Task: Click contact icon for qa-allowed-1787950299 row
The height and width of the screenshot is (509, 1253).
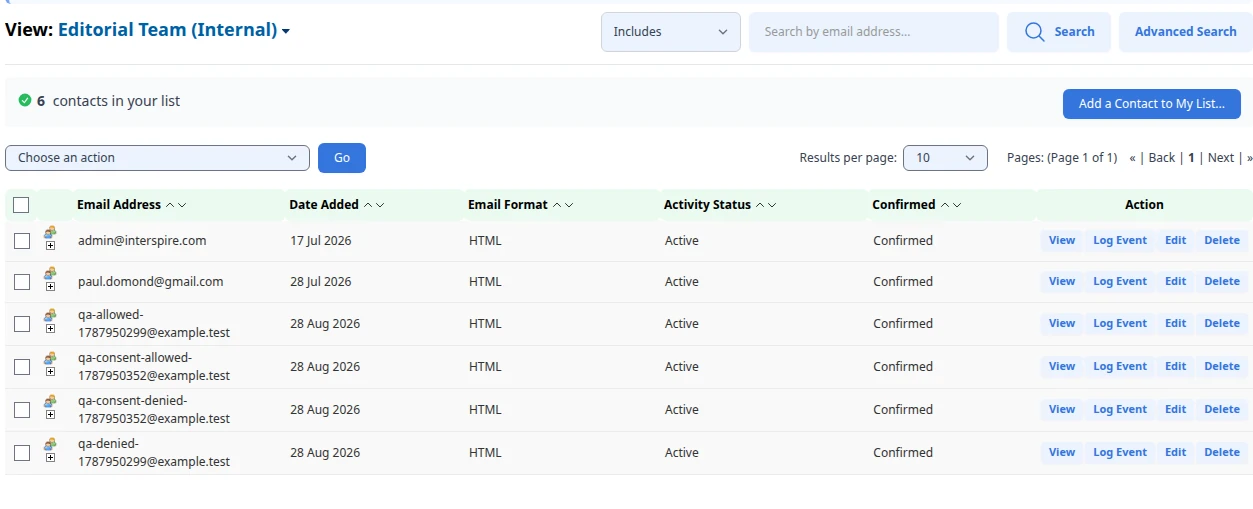Action: click(x=50, y=315)
